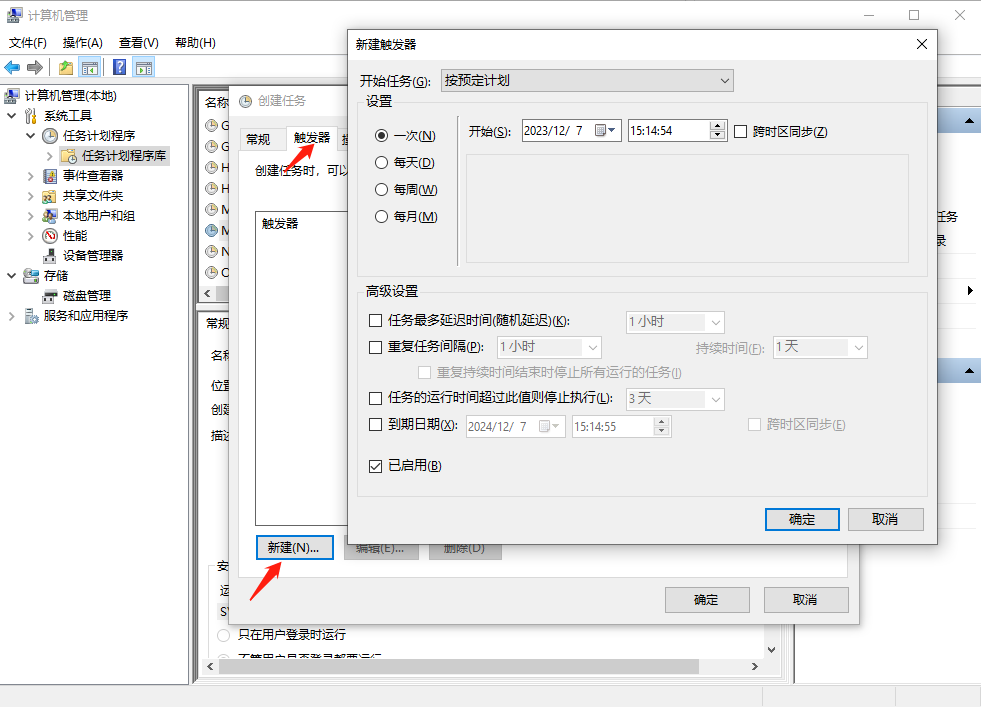Viewport: 981px width, 707px height.
Task: Click the export list icon in the toolbar
Action: tap(64, 67)
